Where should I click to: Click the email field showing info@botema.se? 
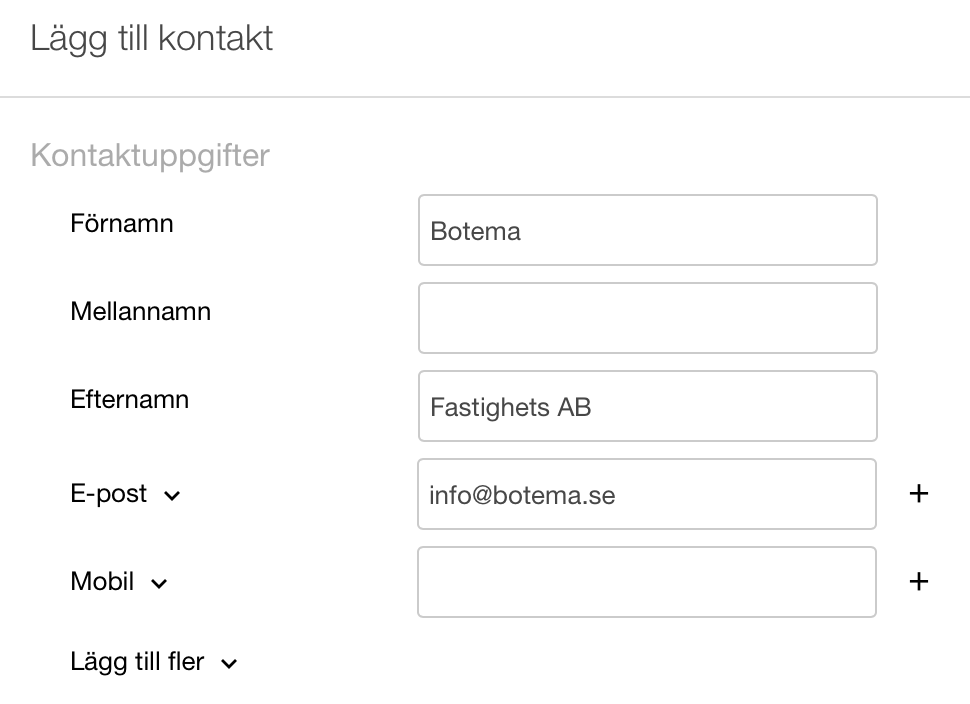[x=647, y=494]
